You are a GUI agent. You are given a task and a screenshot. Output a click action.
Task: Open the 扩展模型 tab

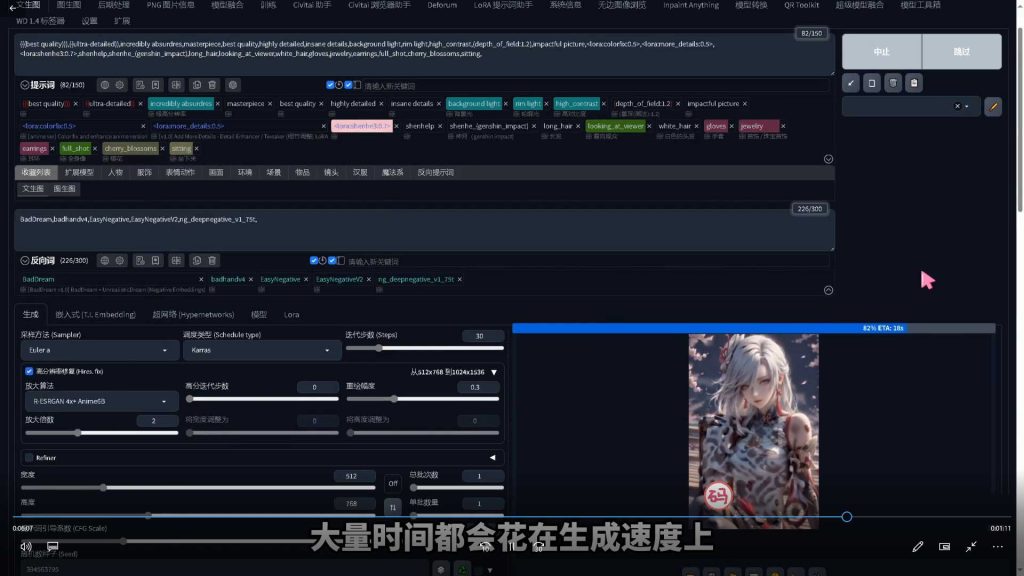pyautogui.click(x=79, y=172)
